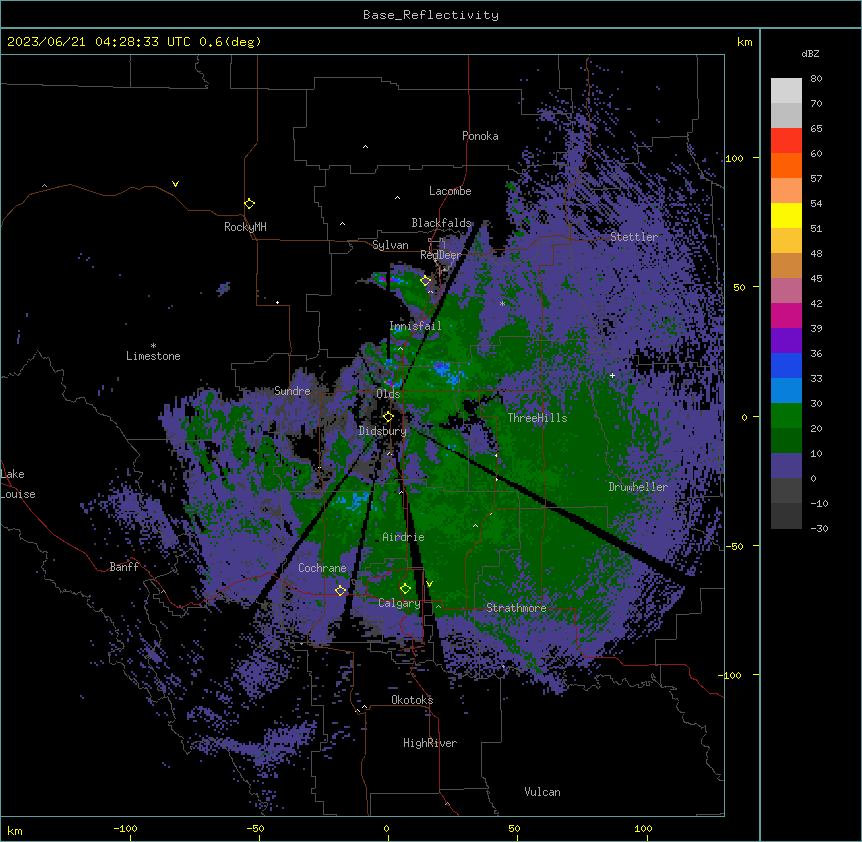
Task: Select the Airdrie map label
Action: pyautogui.click(x=404, y=537)
